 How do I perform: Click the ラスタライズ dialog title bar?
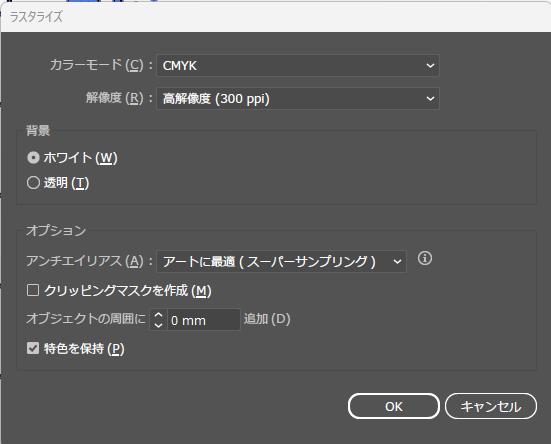pos(276,17)
